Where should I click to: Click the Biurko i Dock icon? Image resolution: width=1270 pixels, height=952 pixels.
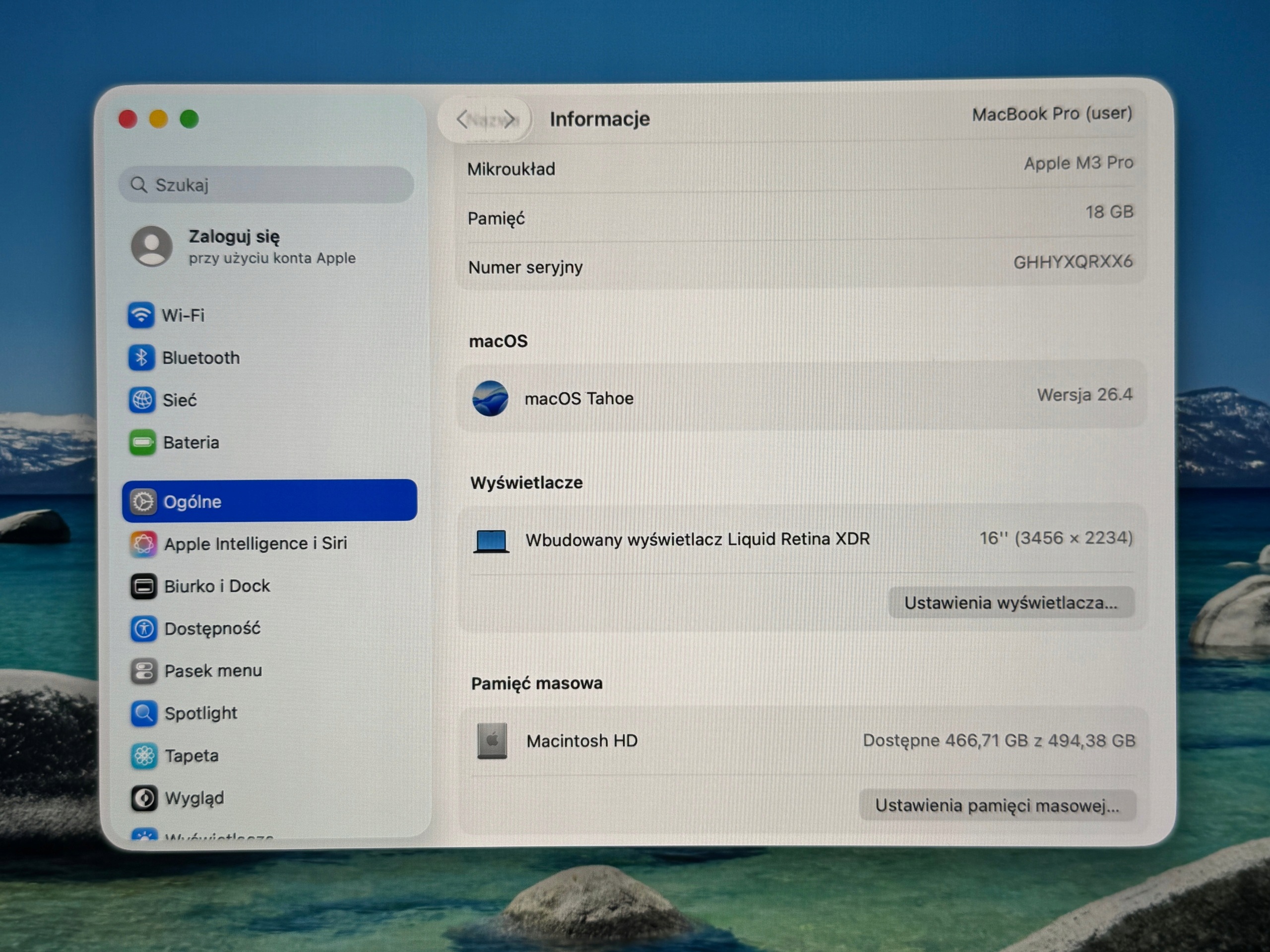coord(143,586)
